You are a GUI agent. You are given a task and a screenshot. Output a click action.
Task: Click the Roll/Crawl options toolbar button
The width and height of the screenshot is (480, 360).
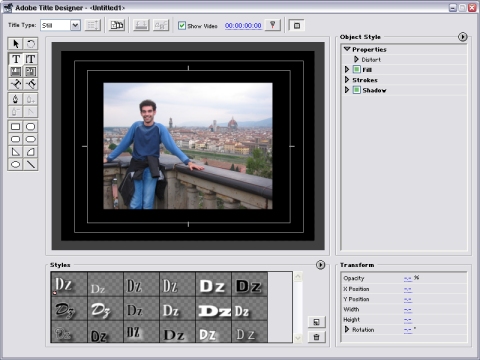click(x=93, y=25)
